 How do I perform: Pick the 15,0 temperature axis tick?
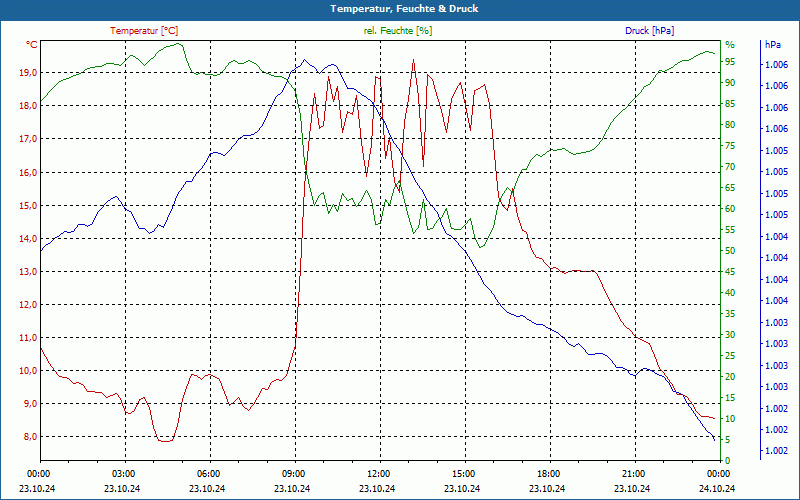[x=28, y=205]
